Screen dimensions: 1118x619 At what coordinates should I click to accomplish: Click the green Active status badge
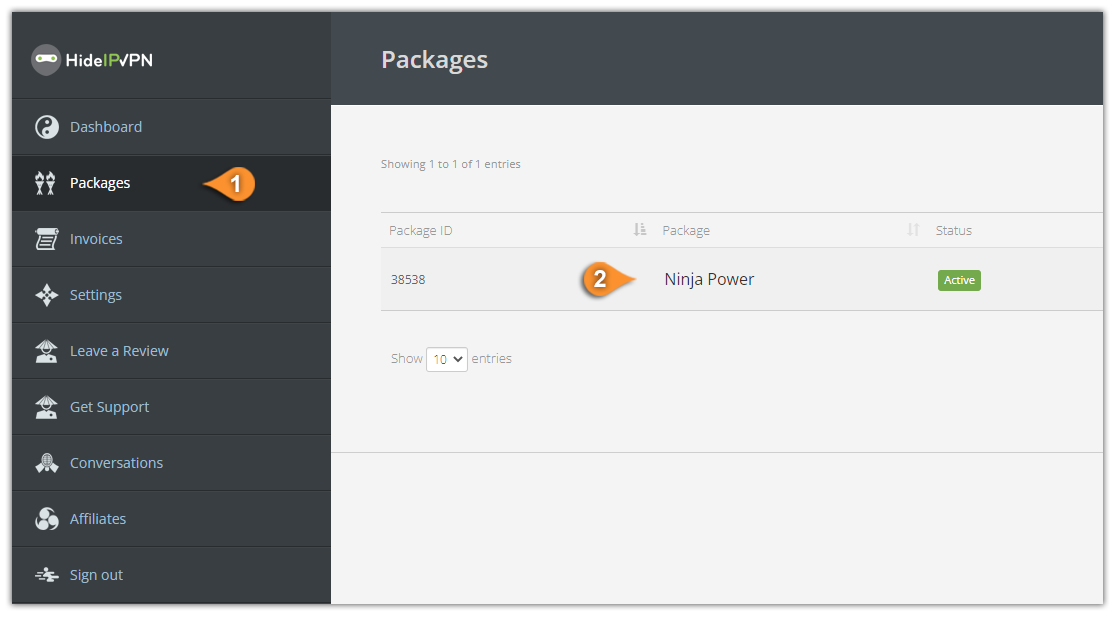click(x=959, y=280)
